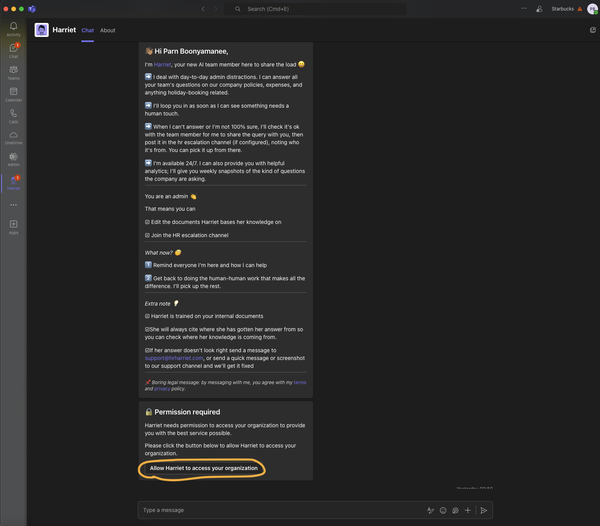This screenshot has height=526, width=600.
Task: Go back with the navigation arrow
Action: (x=203, y=9)
